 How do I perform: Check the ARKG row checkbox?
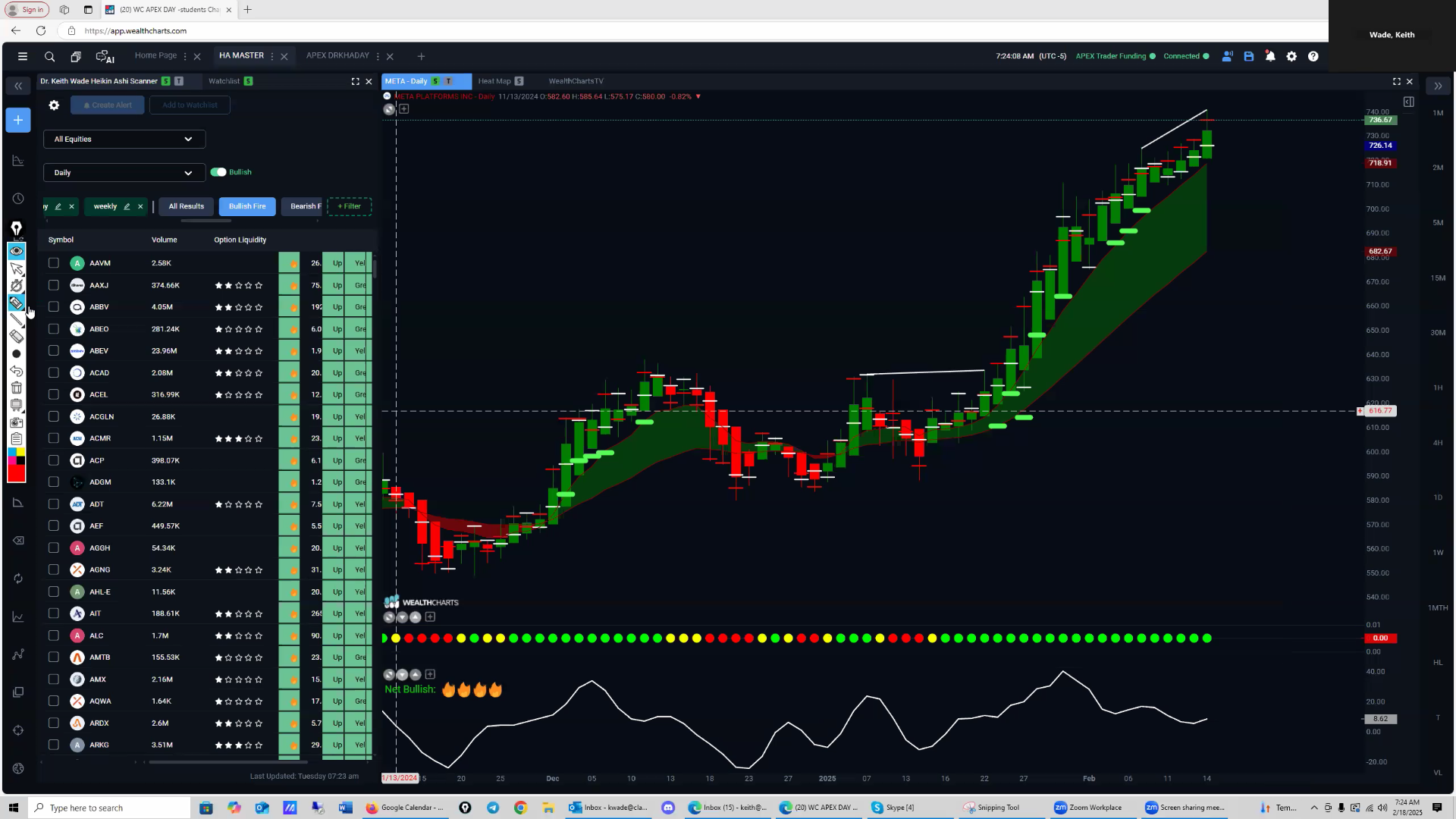pyautogui.click(x=53, y=745)
